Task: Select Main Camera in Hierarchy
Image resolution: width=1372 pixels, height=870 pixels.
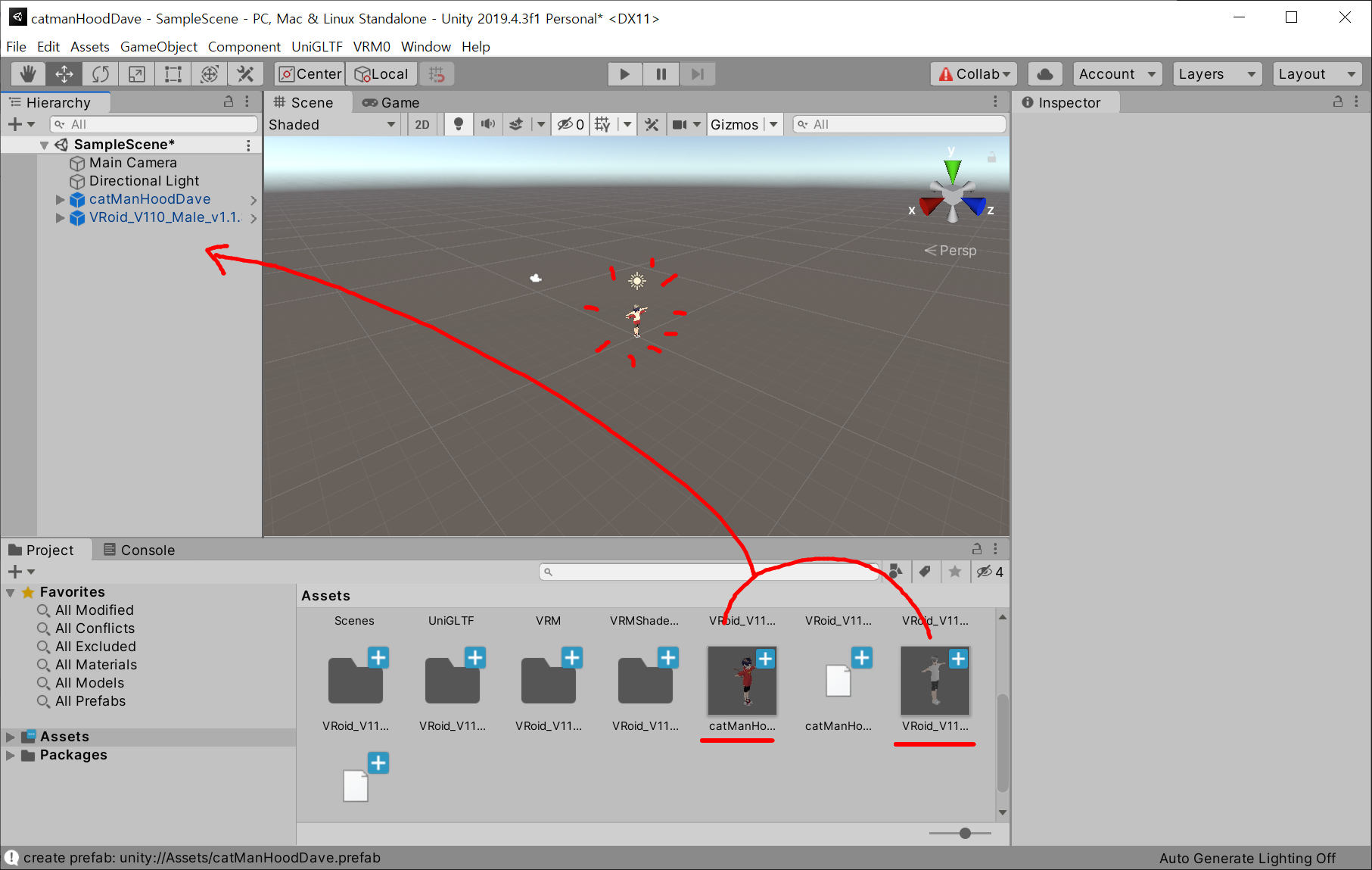Action: point(132,163)
